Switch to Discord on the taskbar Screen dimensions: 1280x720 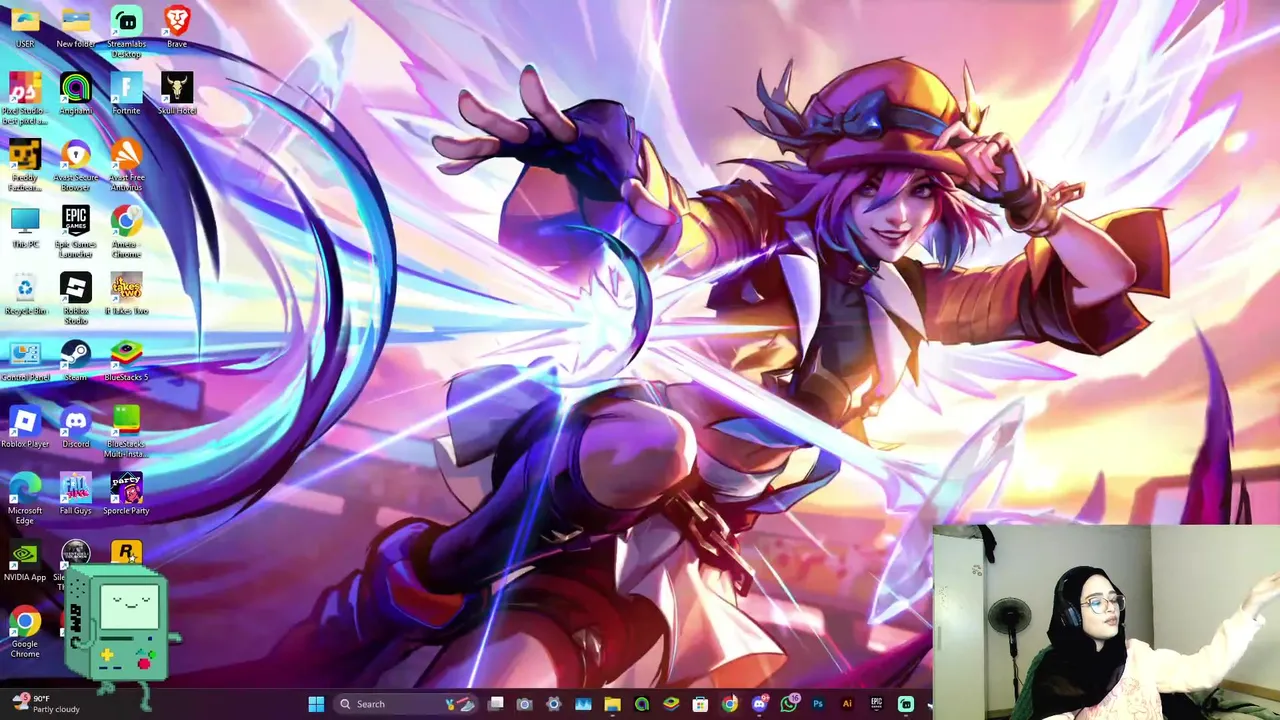tap(759, 704)
